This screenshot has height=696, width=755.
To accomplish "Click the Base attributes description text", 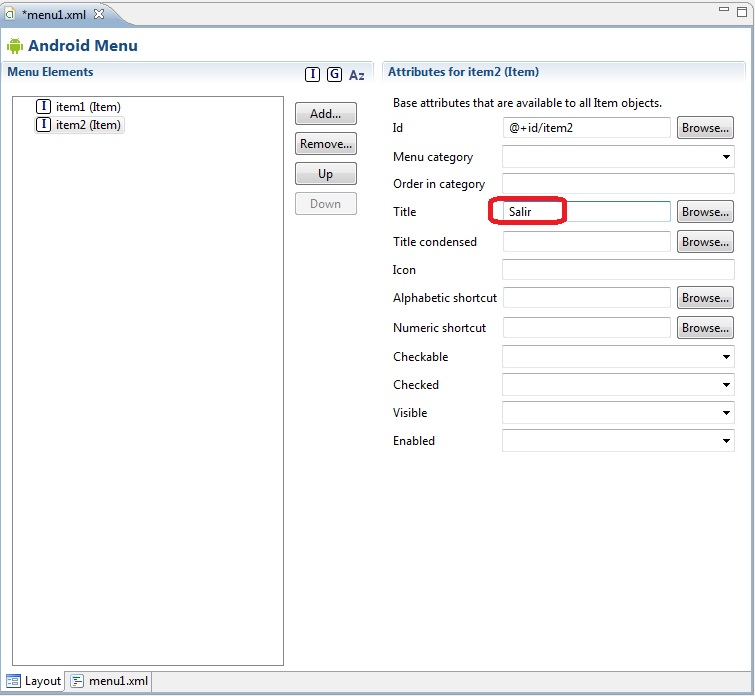I will point(527,103).
